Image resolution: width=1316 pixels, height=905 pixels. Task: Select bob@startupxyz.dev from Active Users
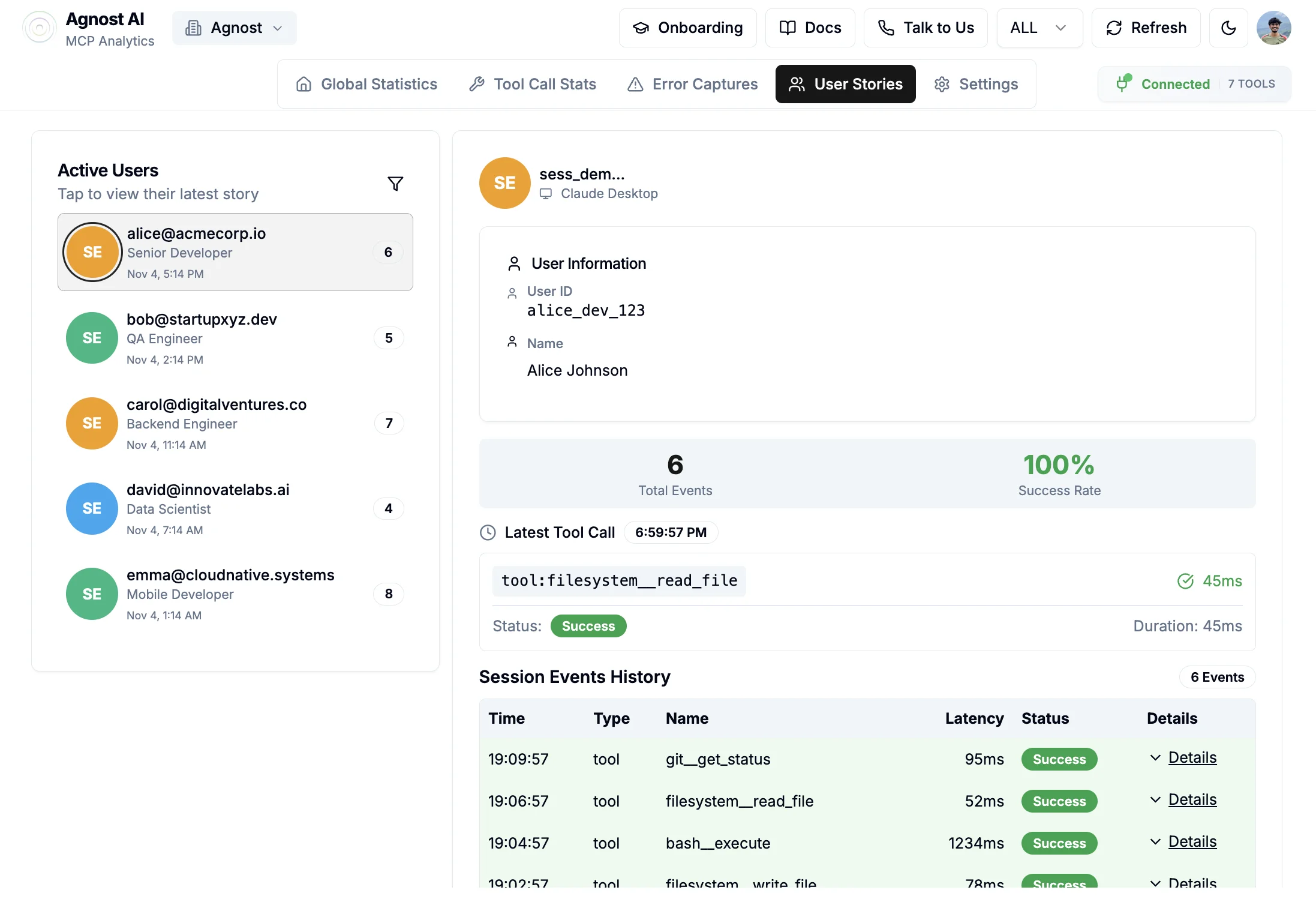pyautogui.click(x=235, y=338)
